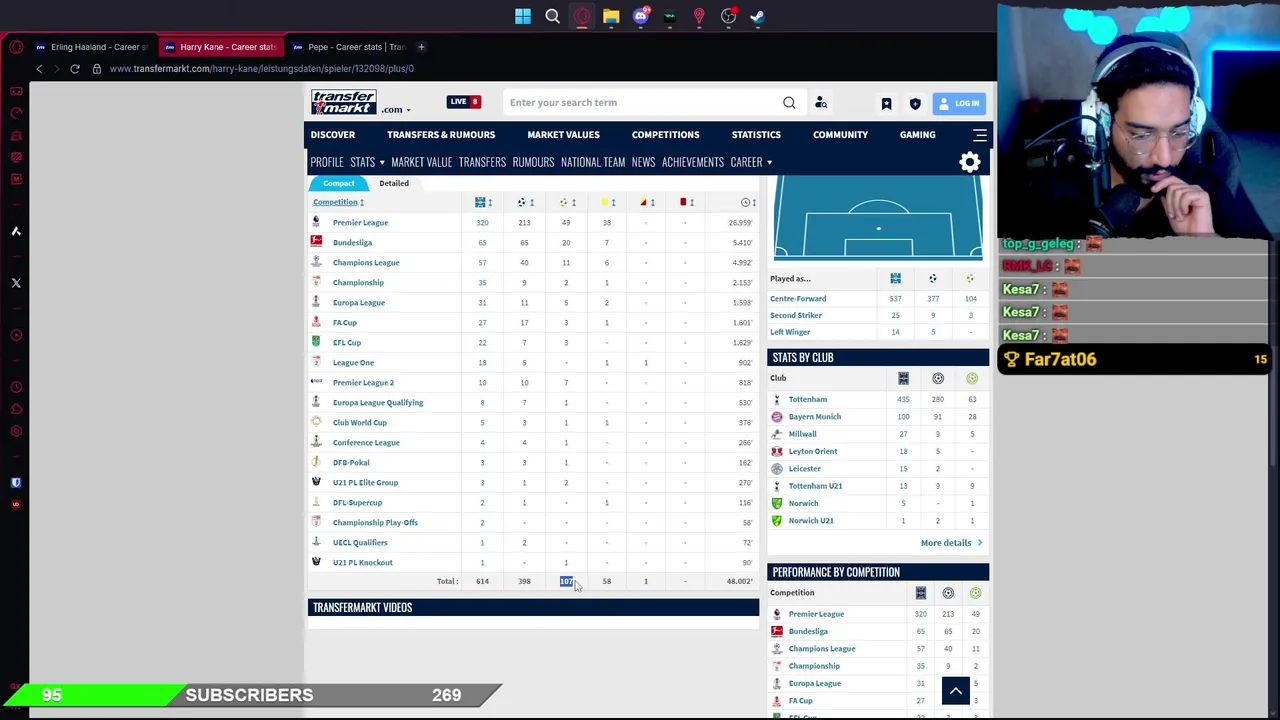Open the Bundesliga link in main table

tap(352, 242)
